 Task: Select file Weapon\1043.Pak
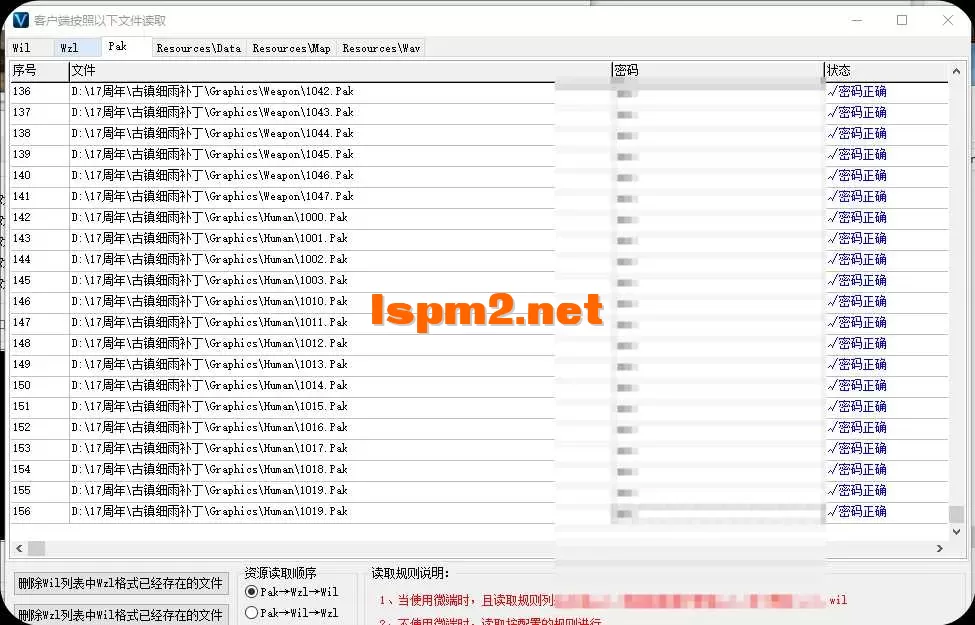[x=213, y=113]
